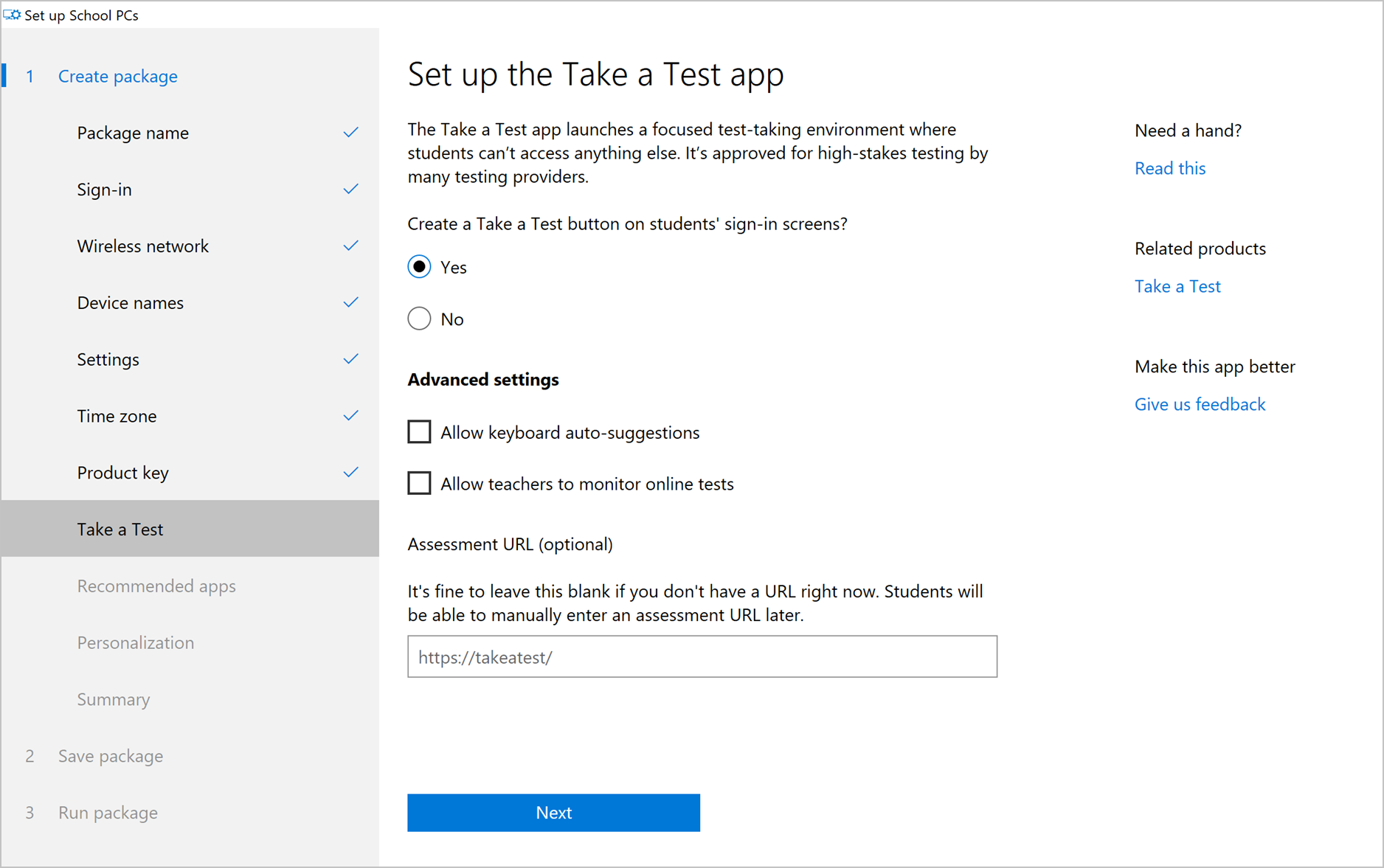Select the Yes radio button
1384x868 pixels.
(x=419, y=267)
